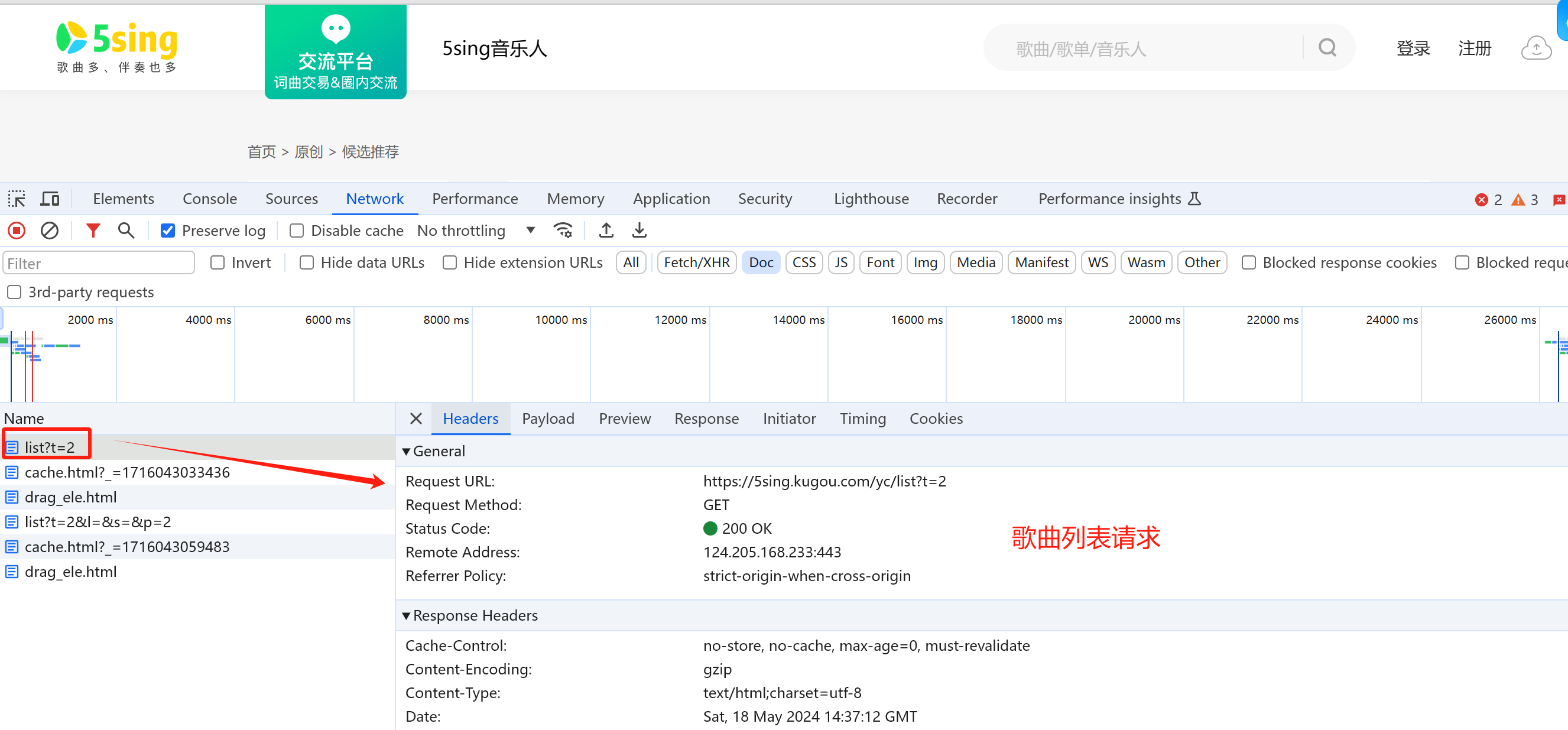Select the All filter type
The height and width of the screenshot is (730, 1568).
(631, 263)
